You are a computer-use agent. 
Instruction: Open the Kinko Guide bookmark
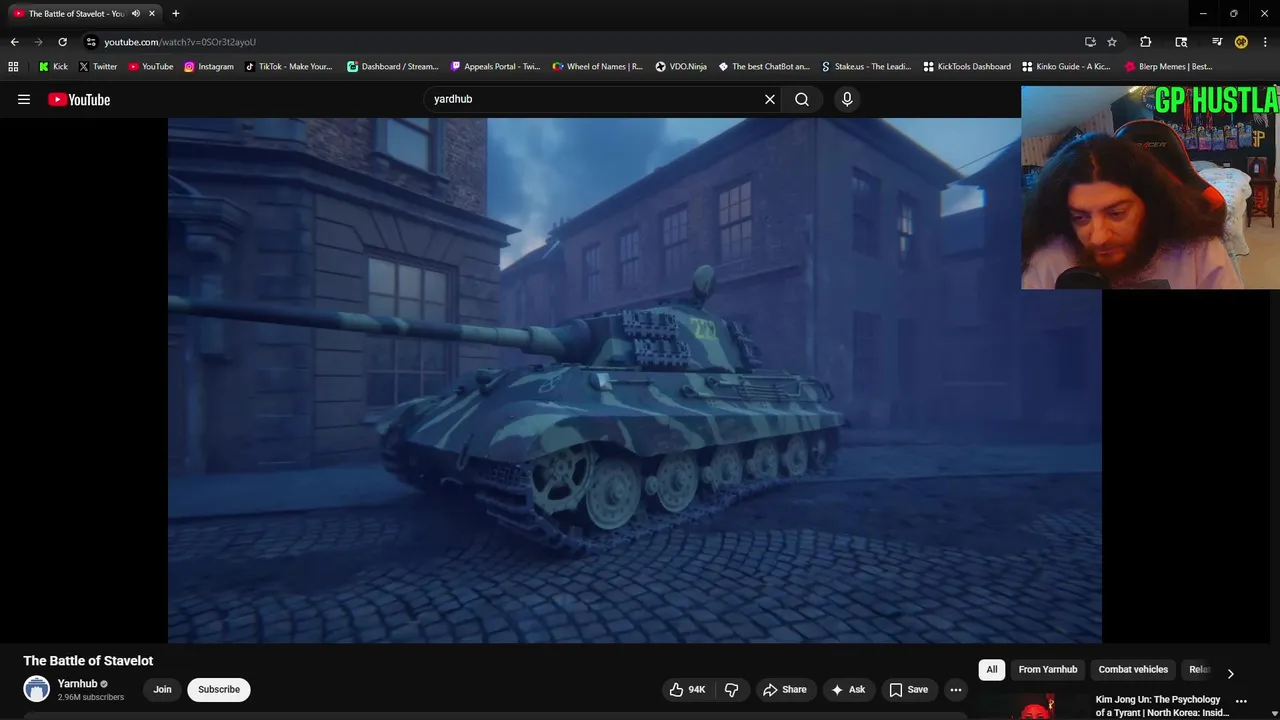1067,67
